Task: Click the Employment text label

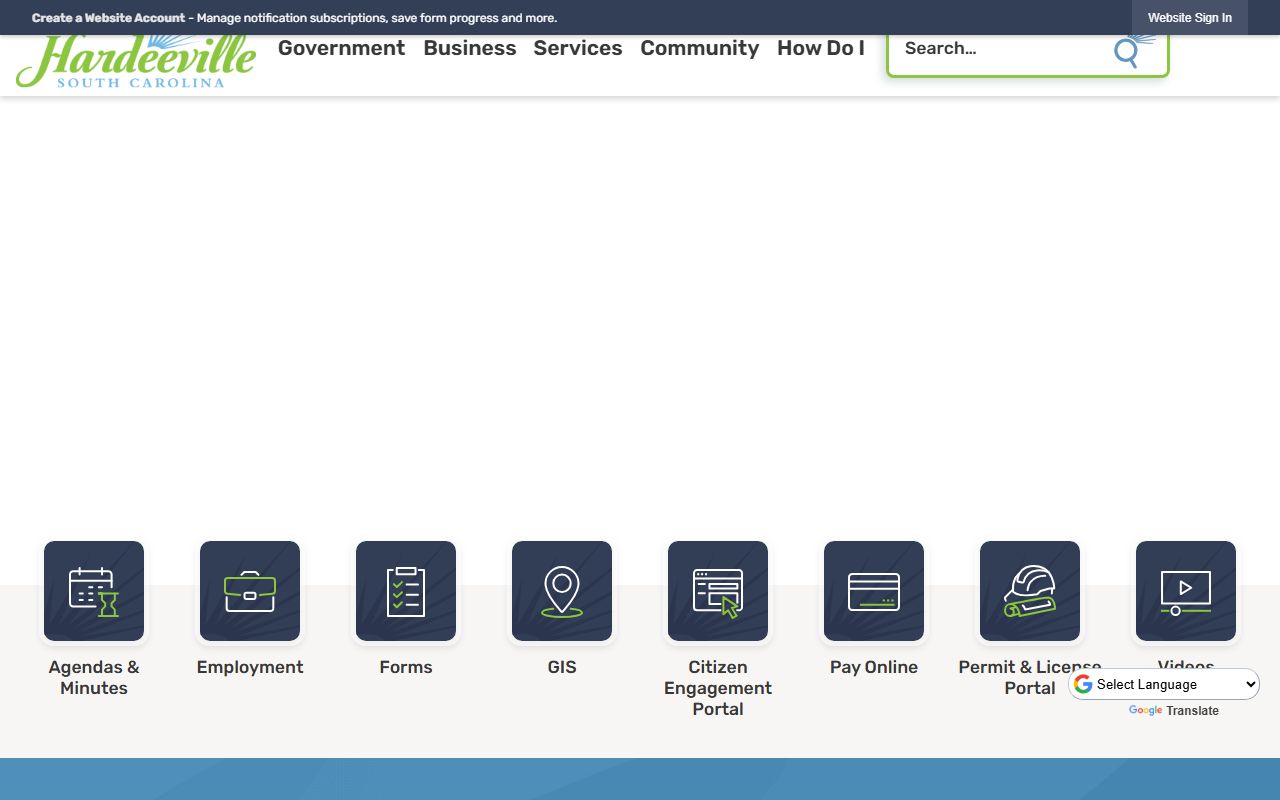Action: tap(250, 667)
